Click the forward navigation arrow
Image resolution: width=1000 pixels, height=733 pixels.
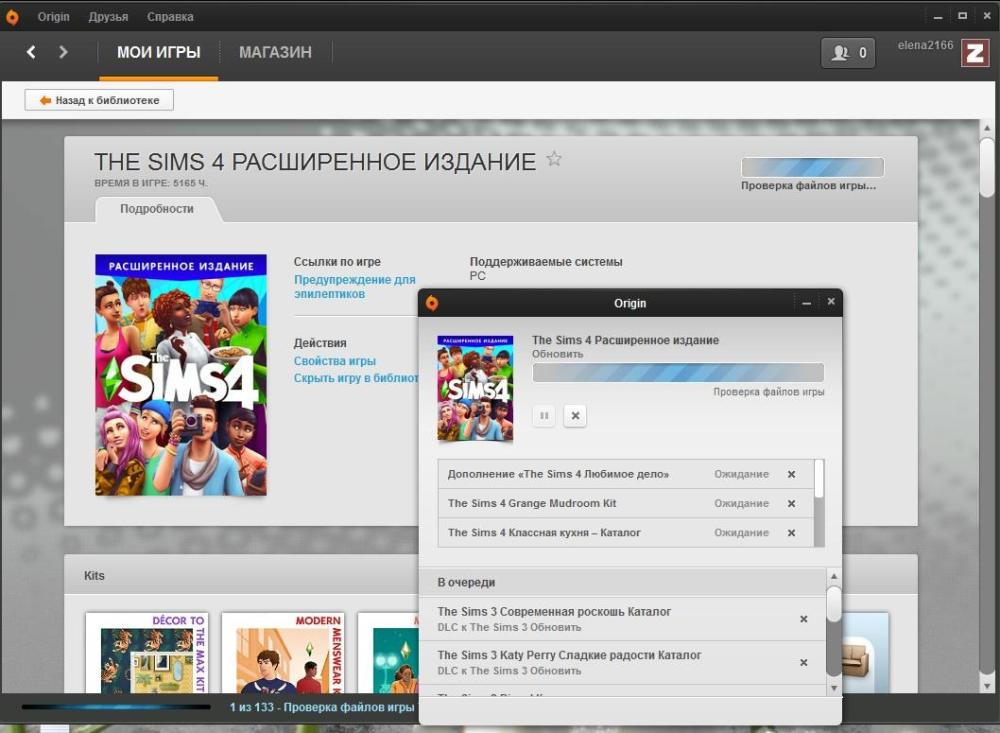pyautogui.click(x=62, y=52)
